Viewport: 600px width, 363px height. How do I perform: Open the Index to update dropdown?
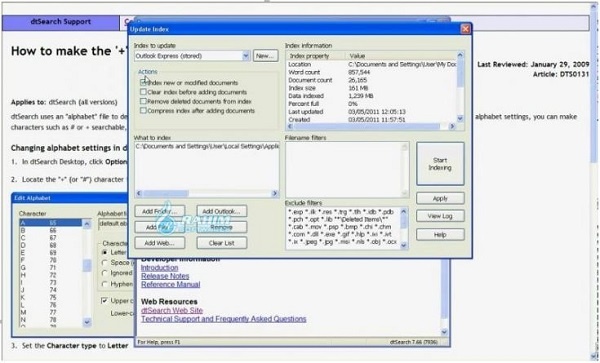[x=246, y=56]
